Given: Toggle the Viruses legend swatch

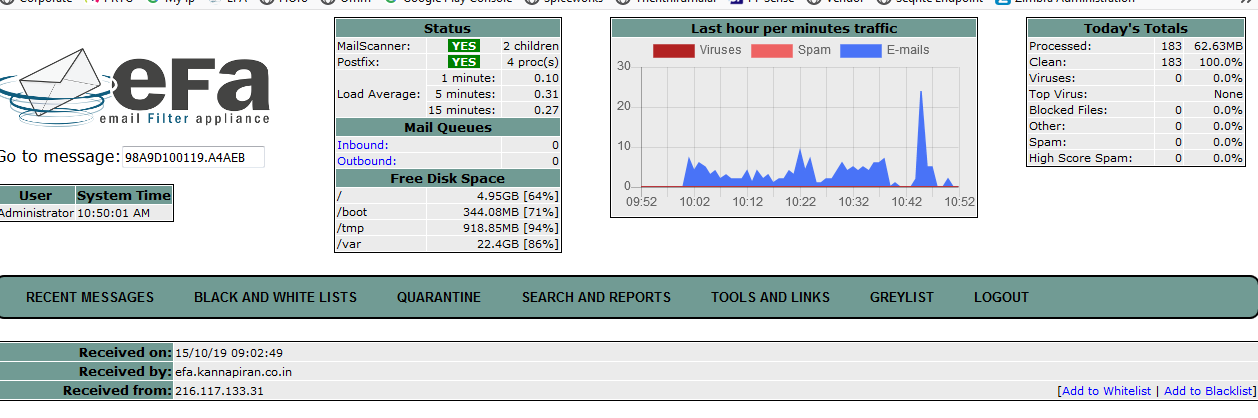Looking at the screenshot, I should pos(673,50).
